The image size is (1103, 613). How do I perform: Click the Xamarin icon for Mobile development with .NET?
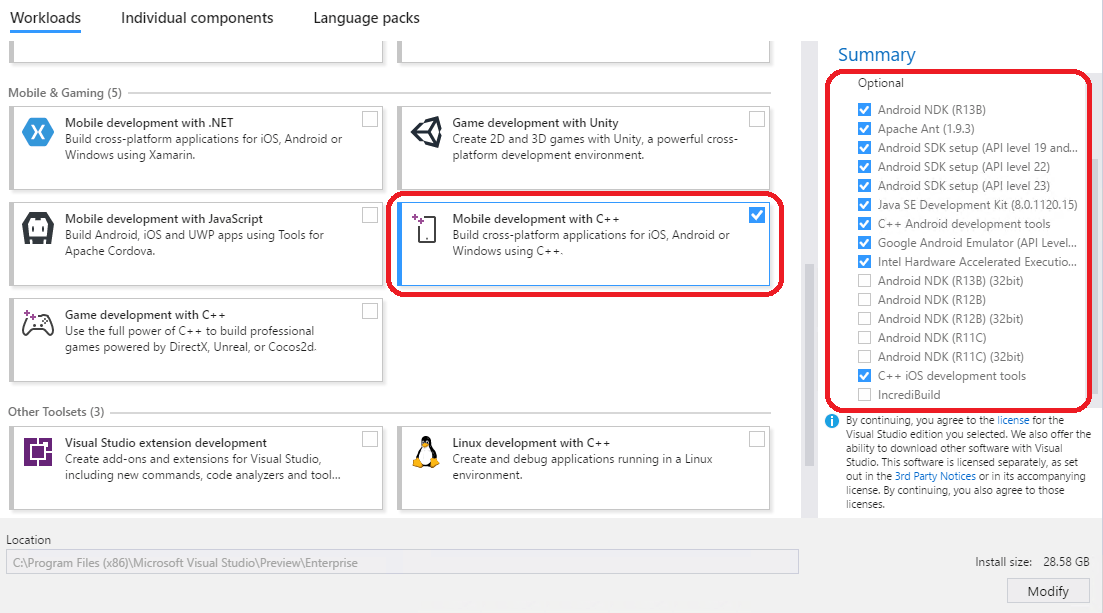38,132
